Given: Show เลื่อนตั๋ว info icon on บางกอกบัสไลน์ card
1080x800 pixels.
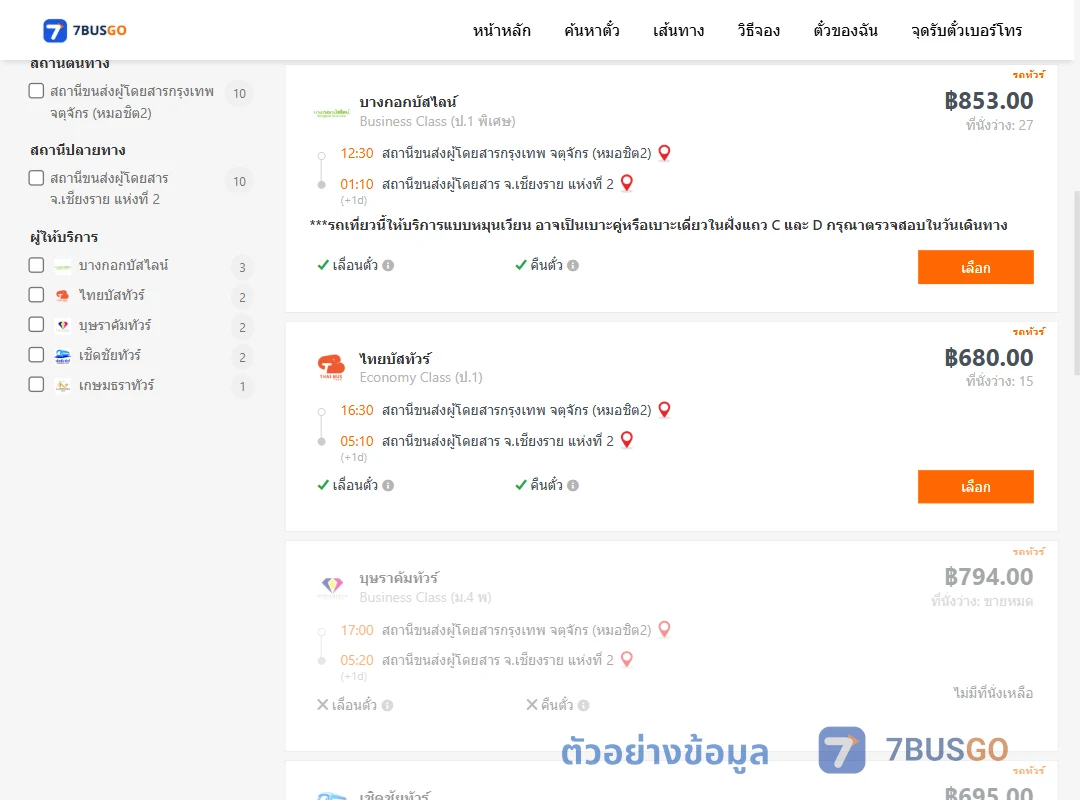Looking at the screenshot, I should point(388,265).
